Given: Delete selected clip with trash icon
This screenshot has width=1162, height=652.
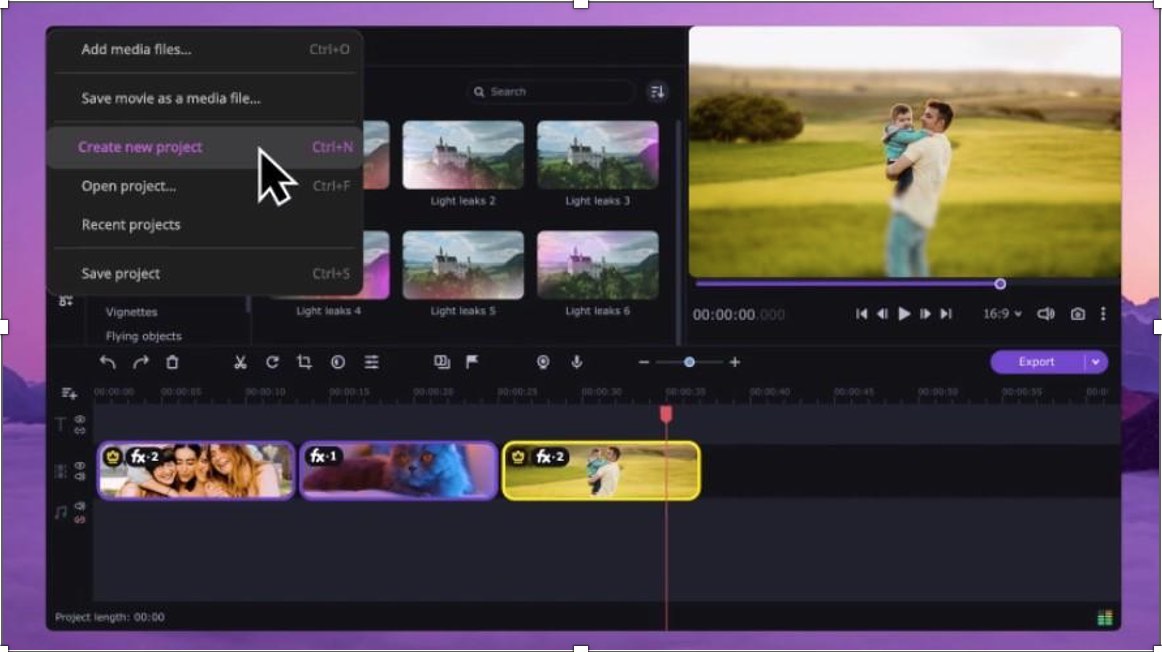Looking at the screenshot, I should (172, 362).
